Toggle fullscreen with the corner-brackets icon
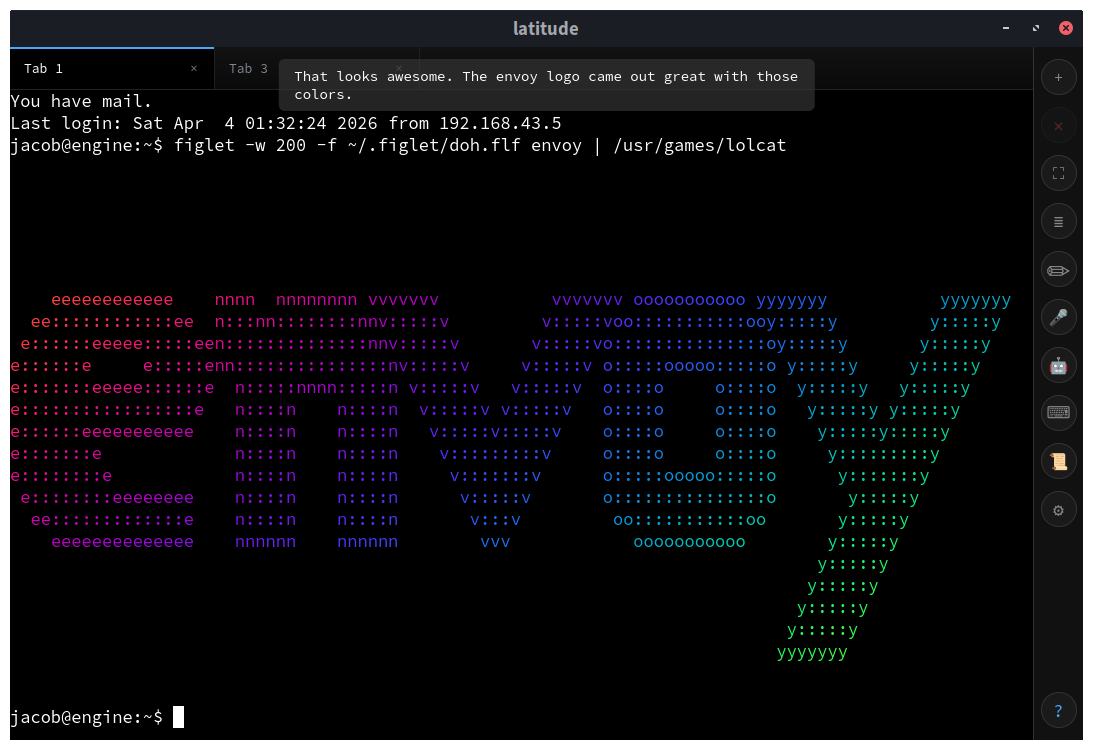 [x=1057, y=174]
